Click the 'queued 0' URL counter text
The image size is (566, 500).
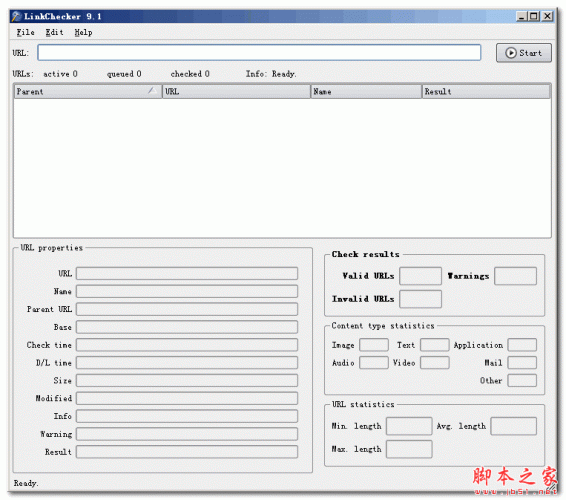point(124,74)
